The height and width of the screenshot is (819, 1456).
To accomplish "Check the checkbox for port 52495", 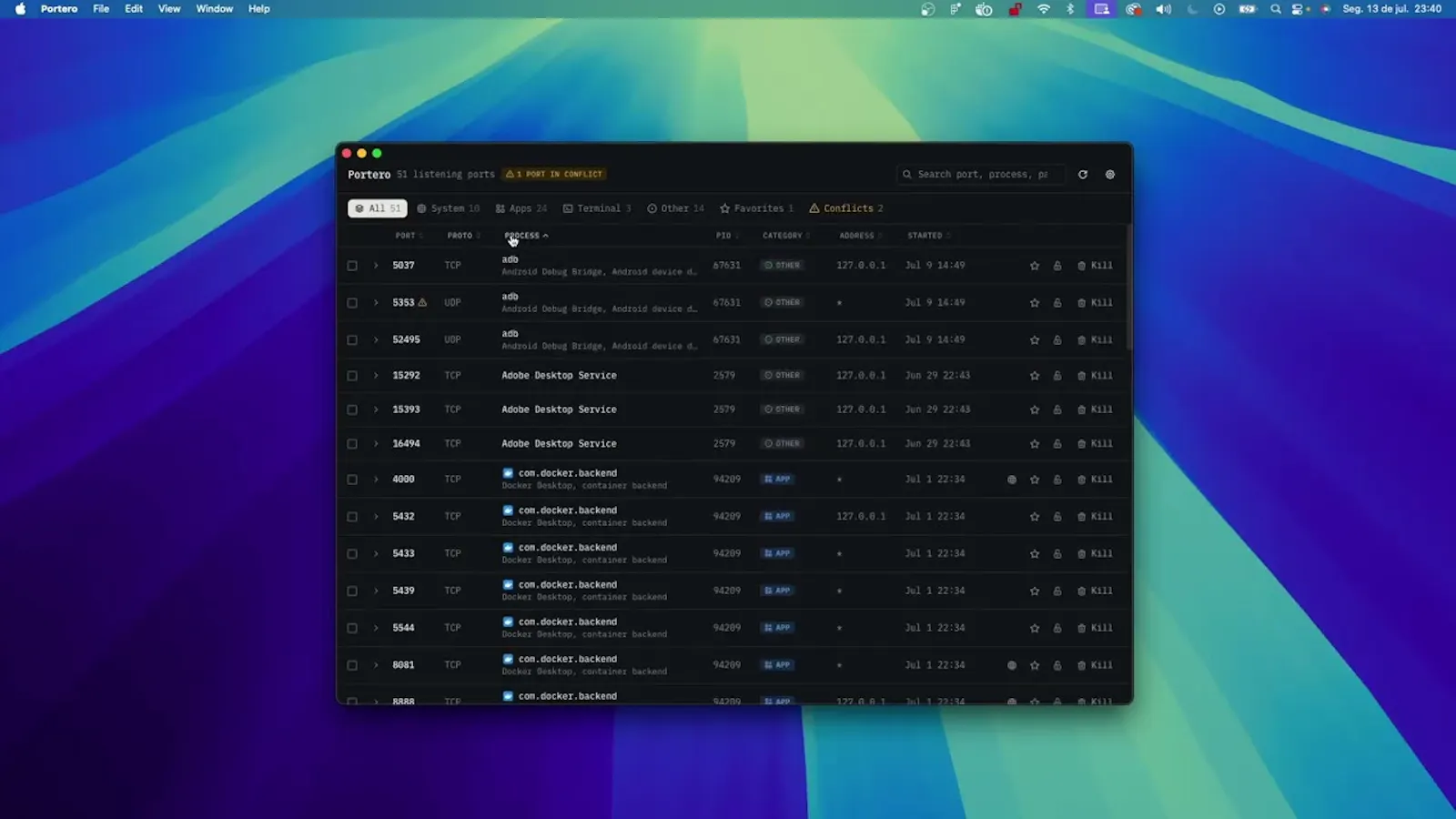I will [x=352, y=340].
